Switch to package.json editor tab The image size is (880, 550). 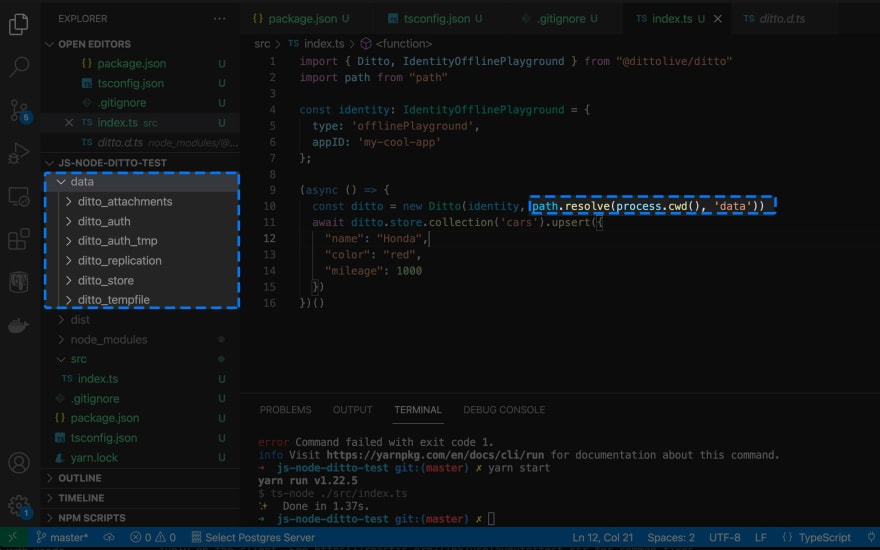click(x=301, y=19)
